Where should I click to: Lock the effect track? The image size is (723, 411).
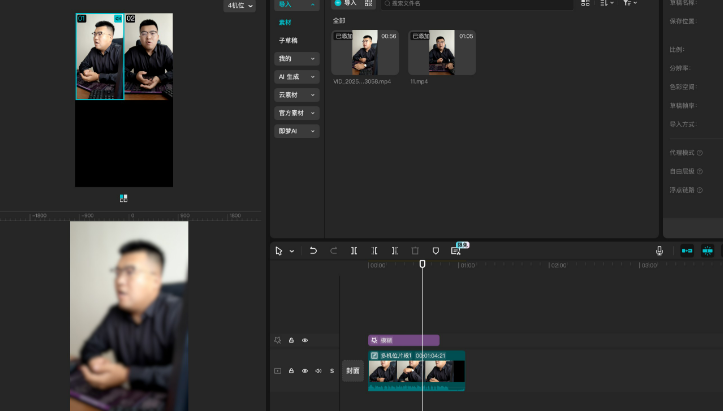[x=291, y=340]
